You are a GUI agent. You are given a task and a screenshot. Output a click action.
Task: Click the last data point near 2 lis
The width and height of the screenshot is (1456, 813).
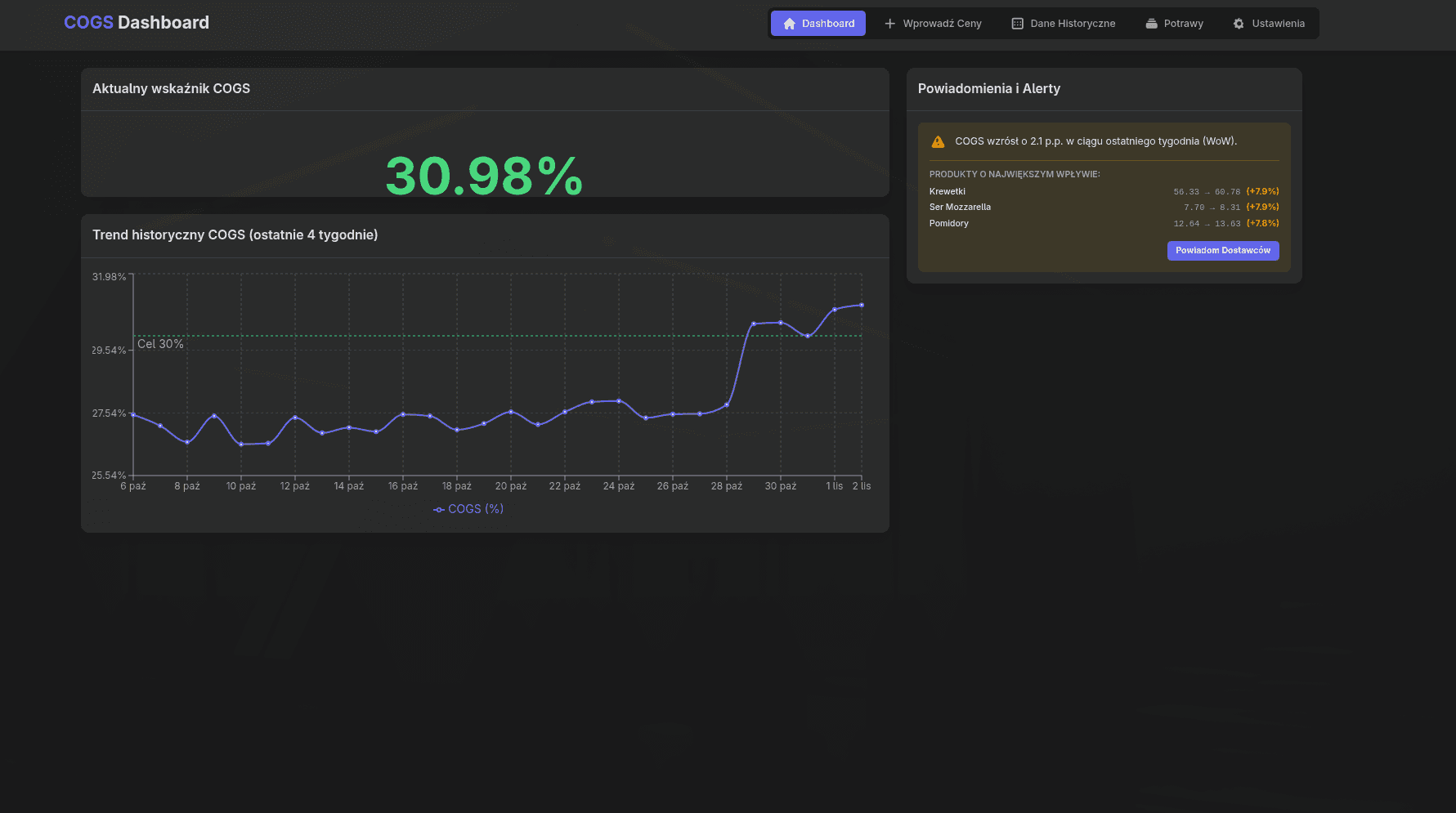tap(862, 304)
